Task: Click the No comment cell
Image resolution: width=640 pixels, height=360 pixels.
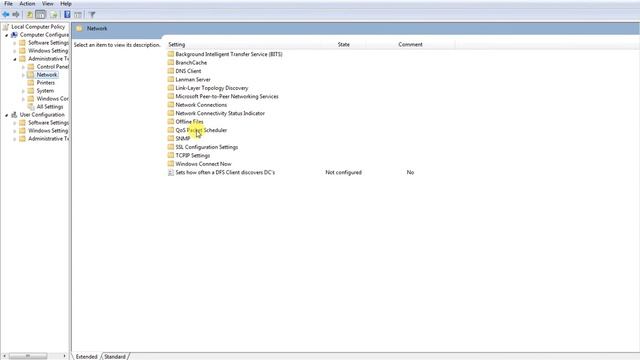Action: 410,172
